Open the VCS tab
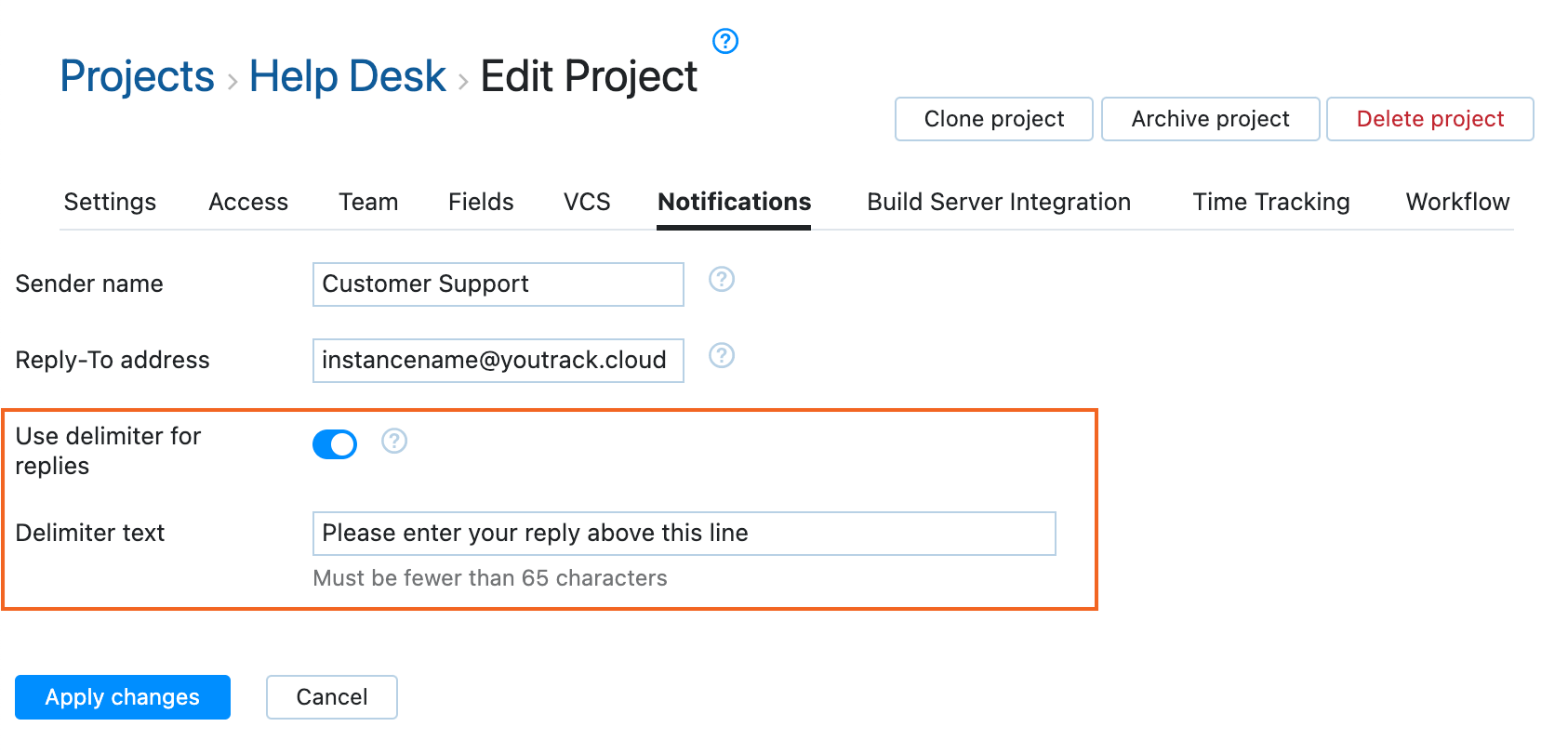The width and height of the screenshot is (1568, 753). coord(587,202)
